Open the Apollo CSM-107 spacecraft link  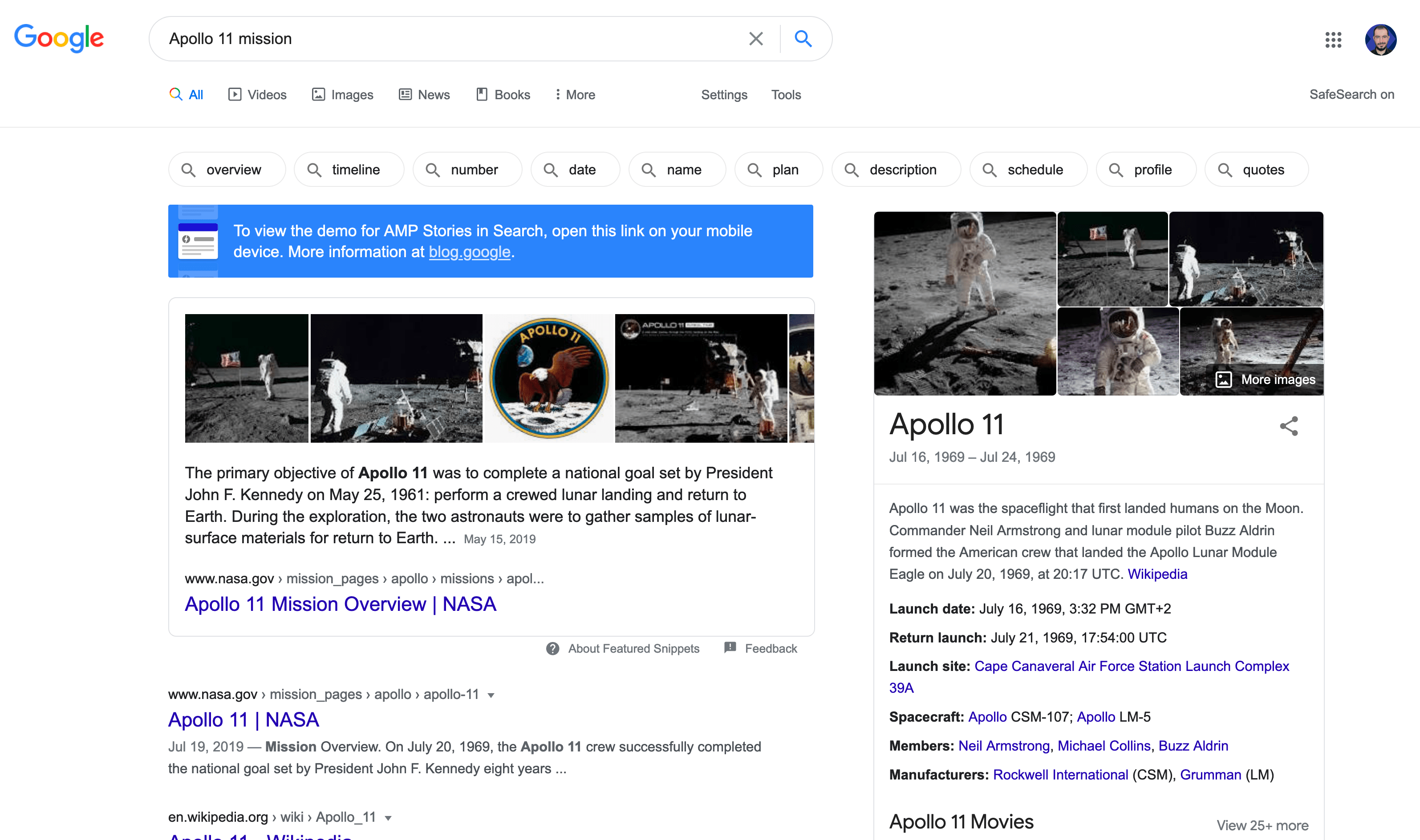pos(987,717)
